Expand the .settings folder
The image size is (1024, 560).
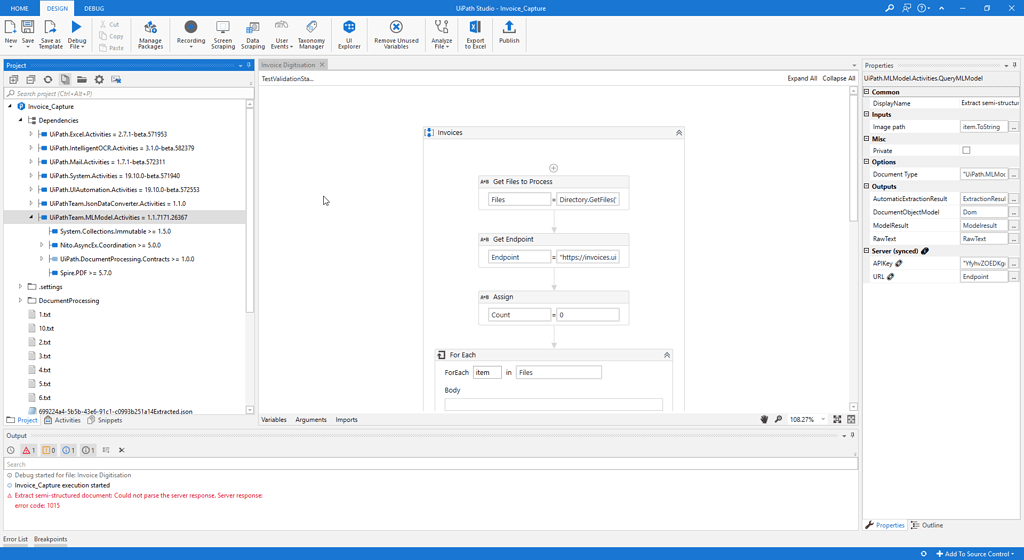pyautogui.click(x=20, y=287)
